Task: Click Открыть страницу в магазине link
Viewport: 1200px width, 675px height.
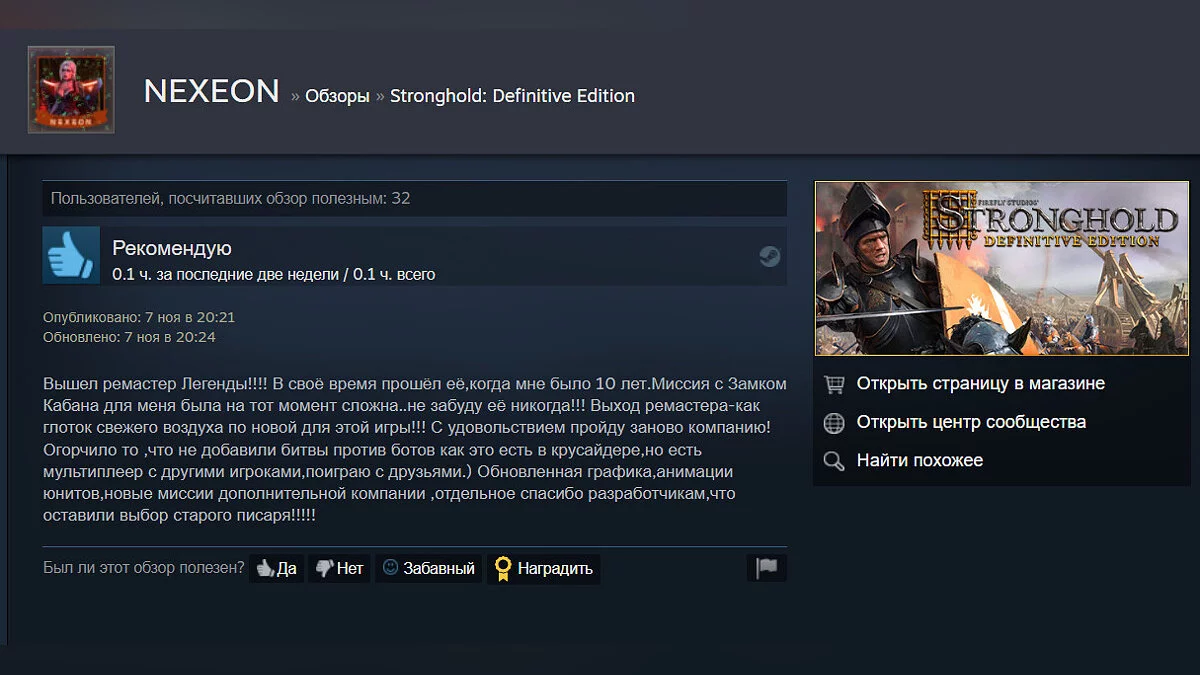Action: tap(980, 383)
